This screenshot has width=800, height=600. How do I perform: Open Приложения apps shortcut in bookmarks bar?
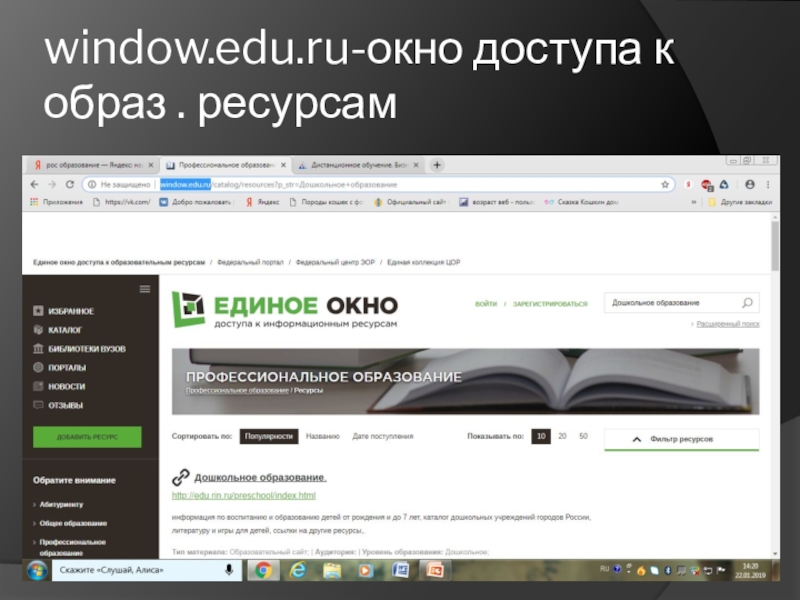click(x=56, y=202)
